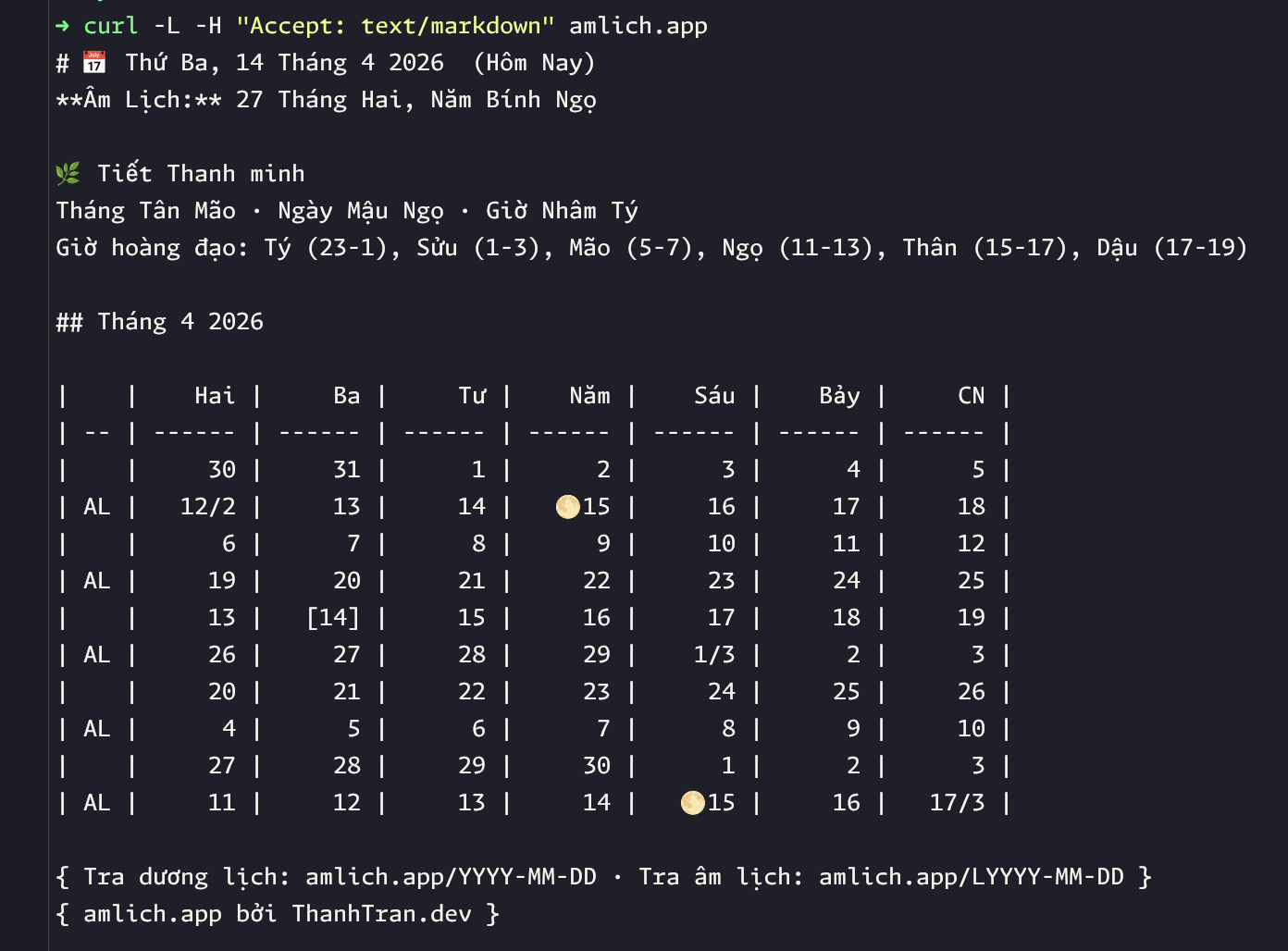Click the curl command text
Viewport: 1288px width, 951px height.
coord(110,25)
